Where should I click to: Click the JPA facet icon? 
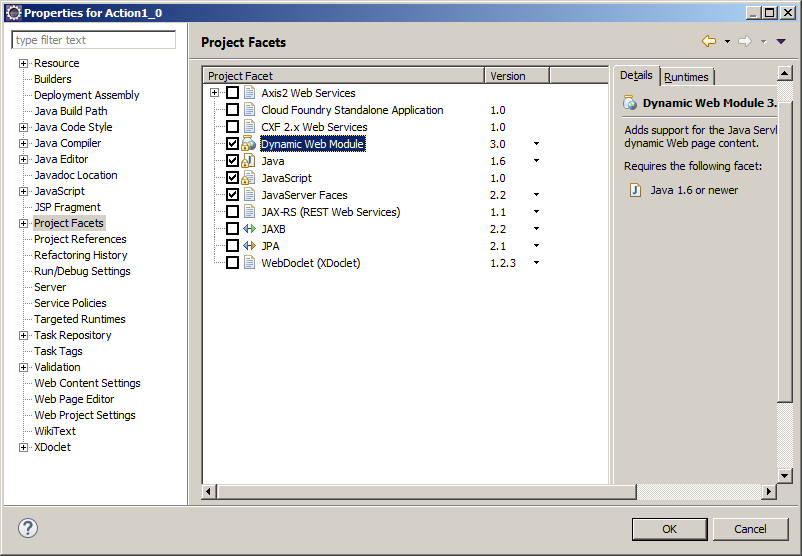tap(249, 246)
